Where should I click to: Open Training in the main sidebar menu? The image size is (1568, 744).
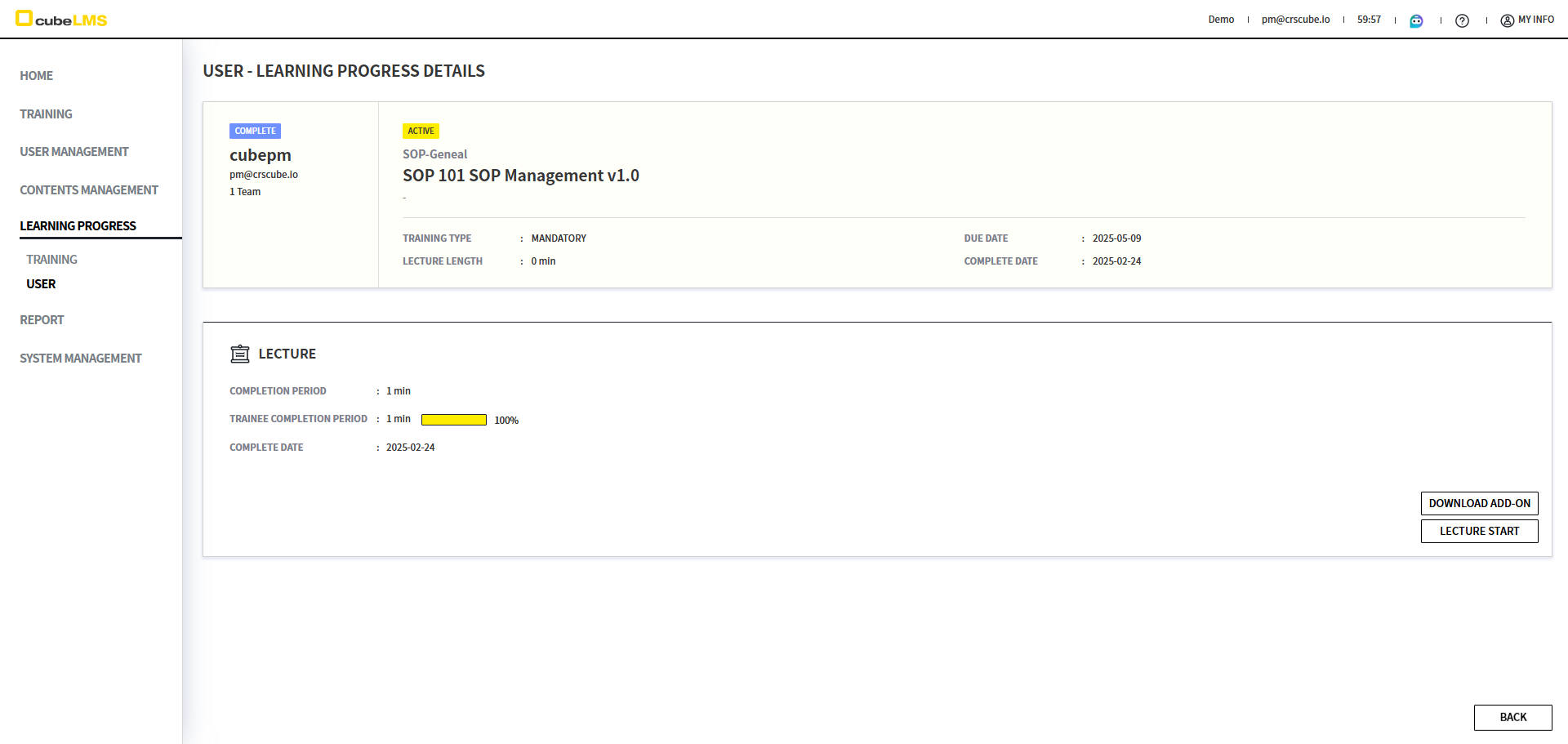(46, 114)
